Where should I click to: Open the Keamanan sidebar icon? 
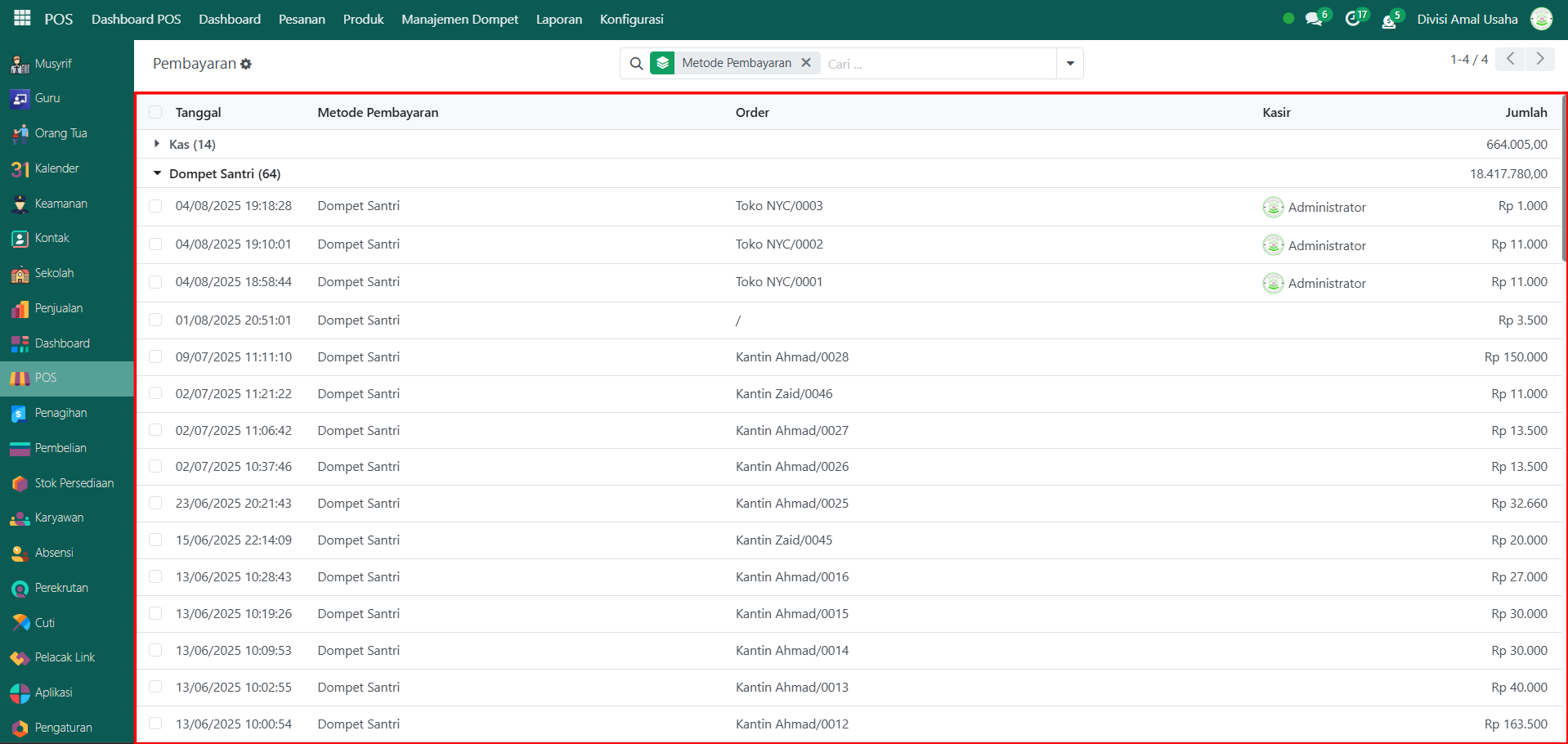pyautogui.click(x=20, y=204)
